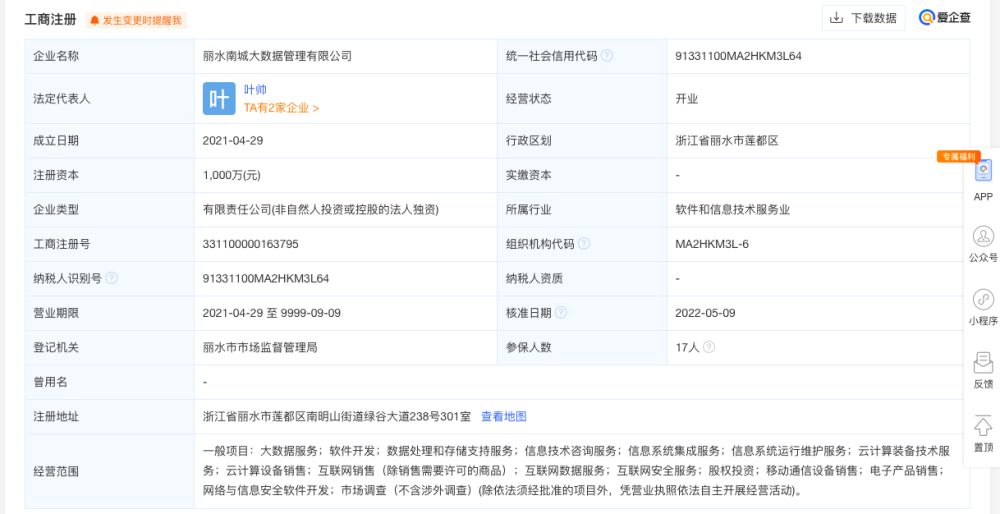Click registration authority 丽水市市场监督管理局

pyautogui.click(x=260, y=348)
